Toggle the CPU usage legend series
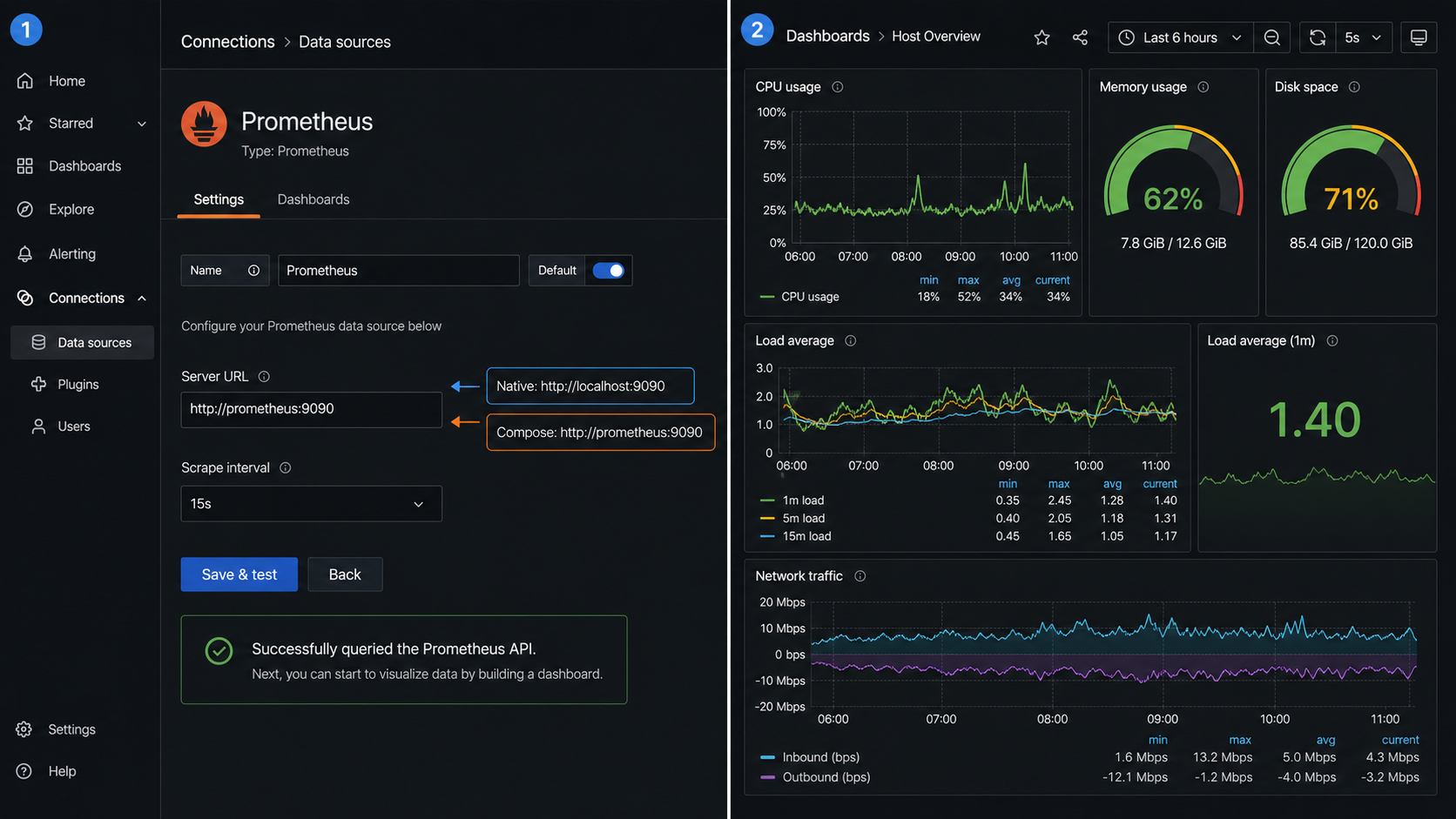 (x=799, y=297)
